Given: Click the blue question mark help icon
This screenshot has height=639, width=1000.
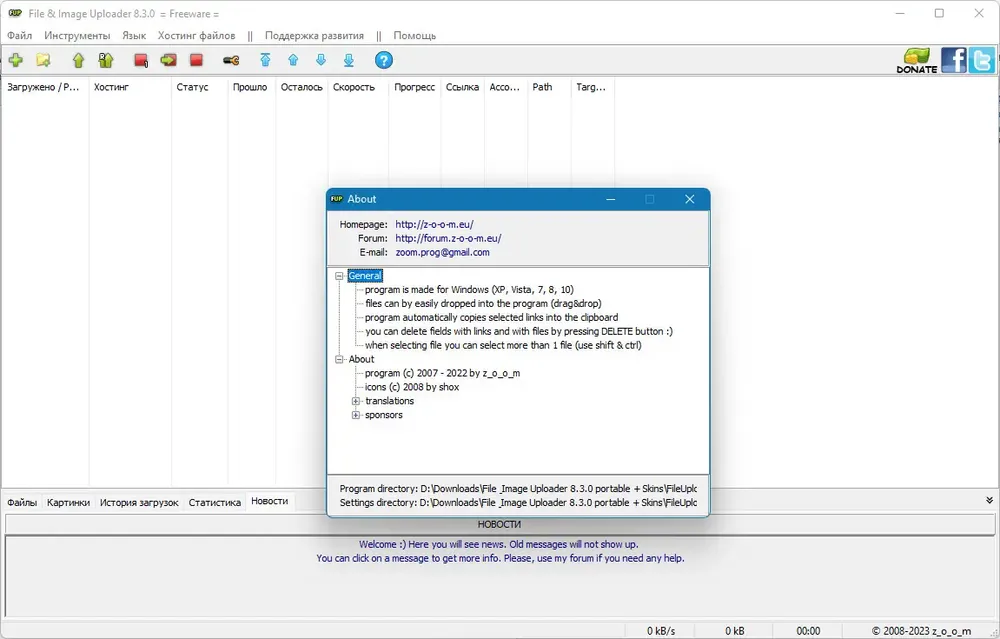Looking at the screenshot, I should pos(383,60).
